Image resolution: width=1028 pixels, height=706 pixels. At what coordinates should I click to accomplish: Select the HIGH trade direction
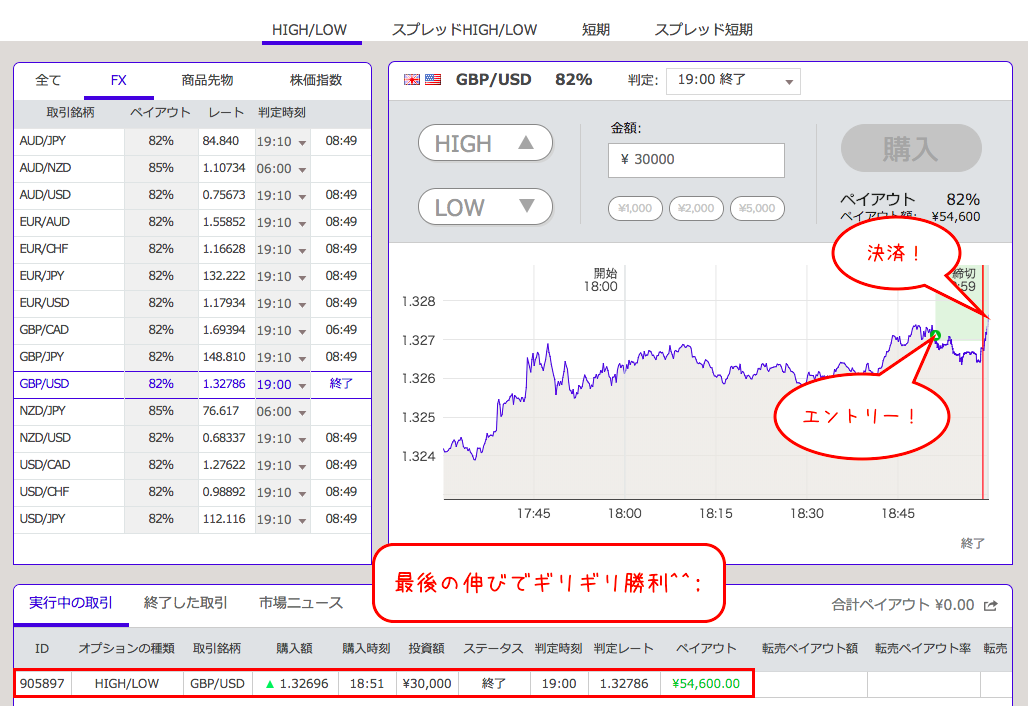point(485,142)
